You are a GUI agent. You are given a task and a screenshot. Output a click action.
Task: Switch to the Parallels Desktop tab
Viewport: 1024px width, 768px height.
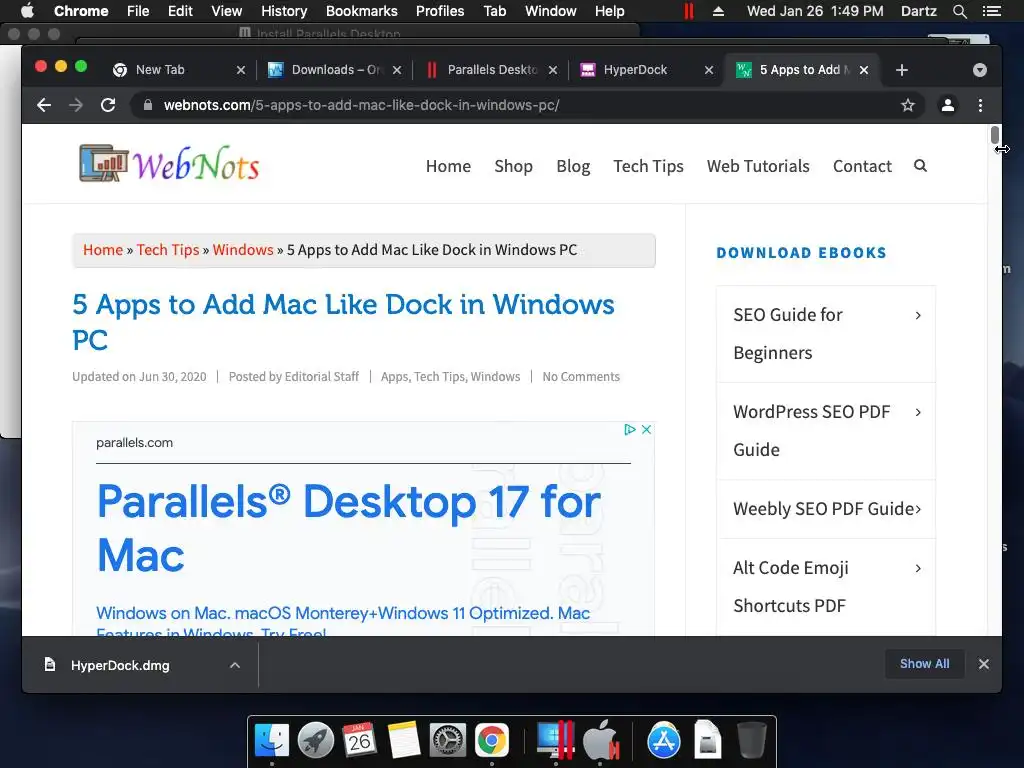pos(492,70)
